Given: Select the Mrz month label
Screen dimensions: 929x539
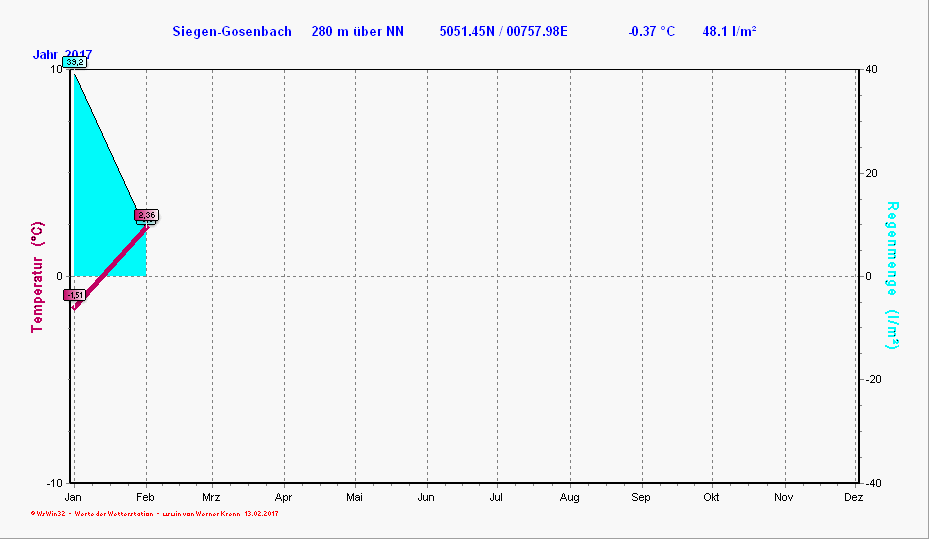Looking at the screenshot, I should click(211, 496).
